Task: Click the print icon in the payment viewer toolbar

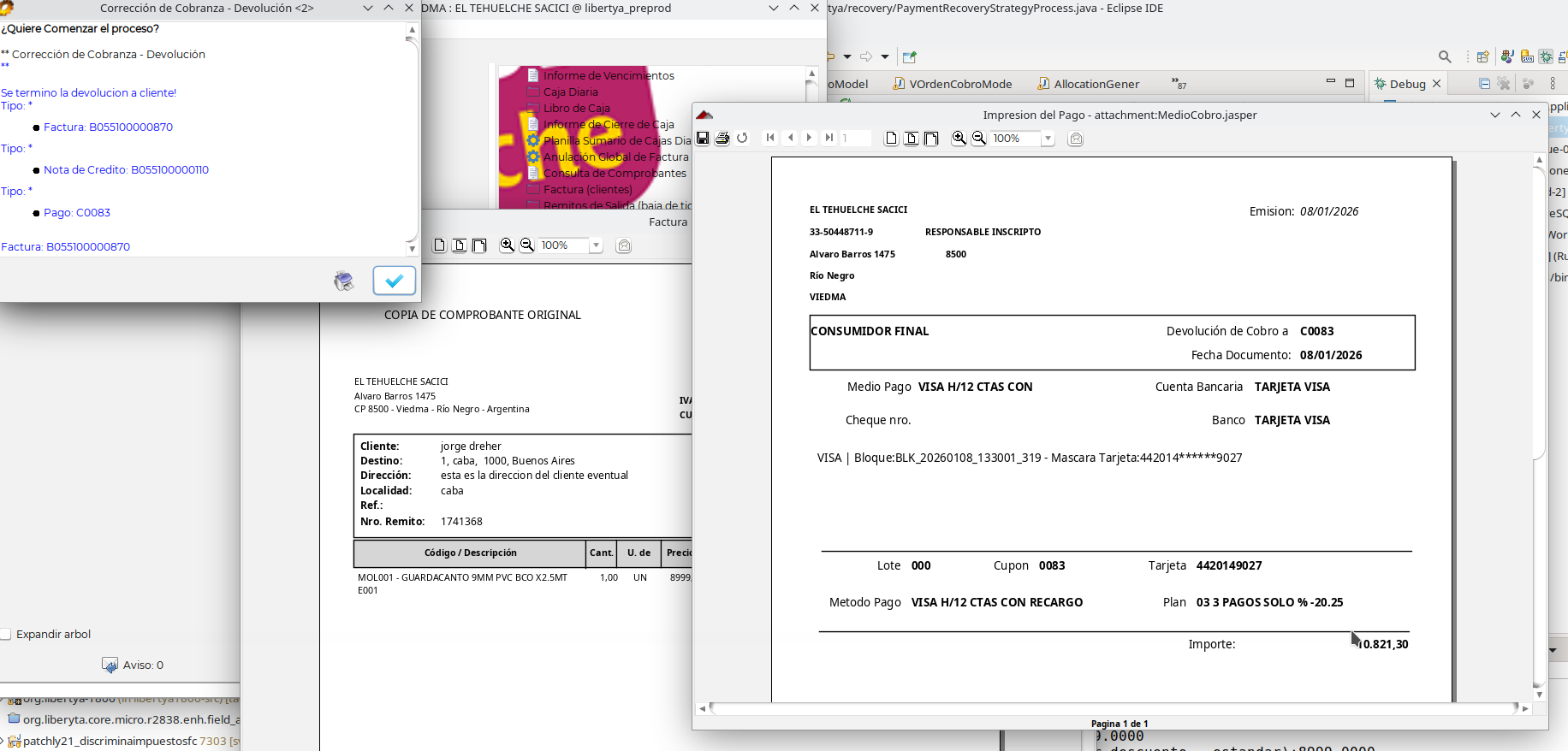Action: click(x=722, y=138)
